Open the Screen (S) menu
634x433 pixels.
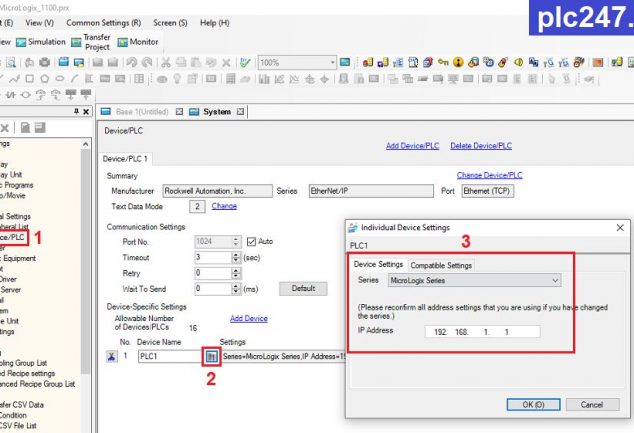170,23
